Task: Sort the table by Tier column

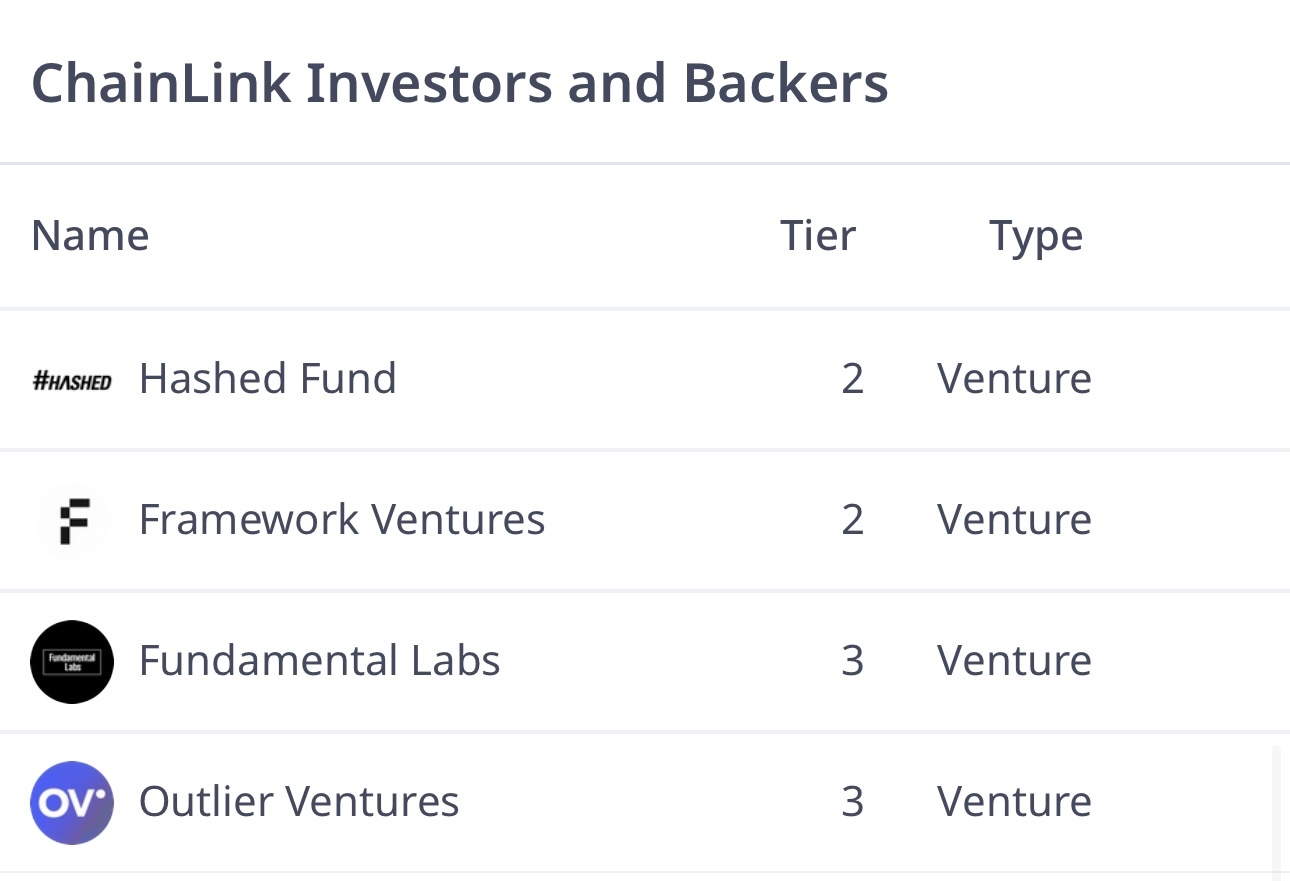Action: coord(818,236)
